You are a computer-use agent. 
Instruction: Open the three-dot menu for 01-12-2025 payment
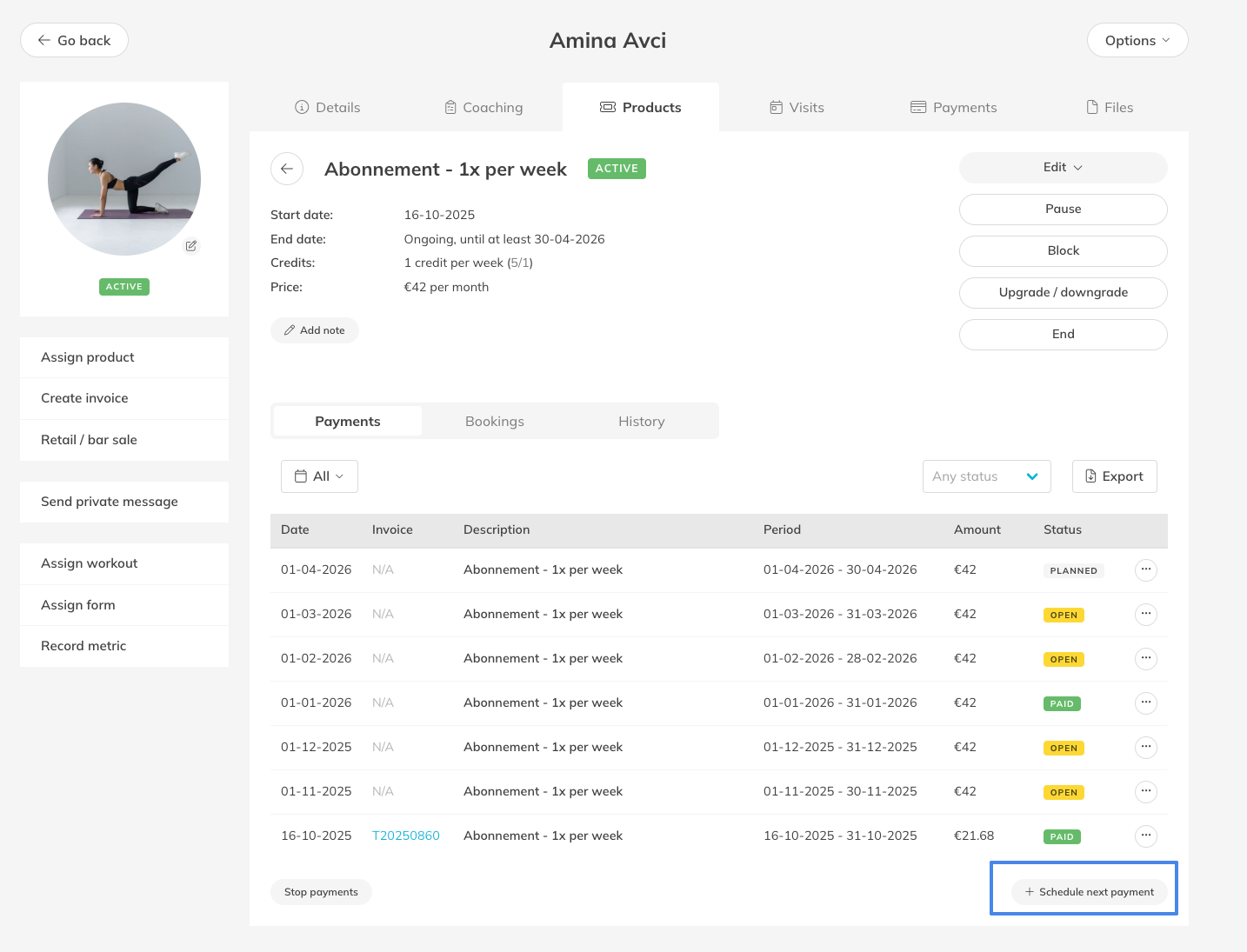[x=1145, y=747]
